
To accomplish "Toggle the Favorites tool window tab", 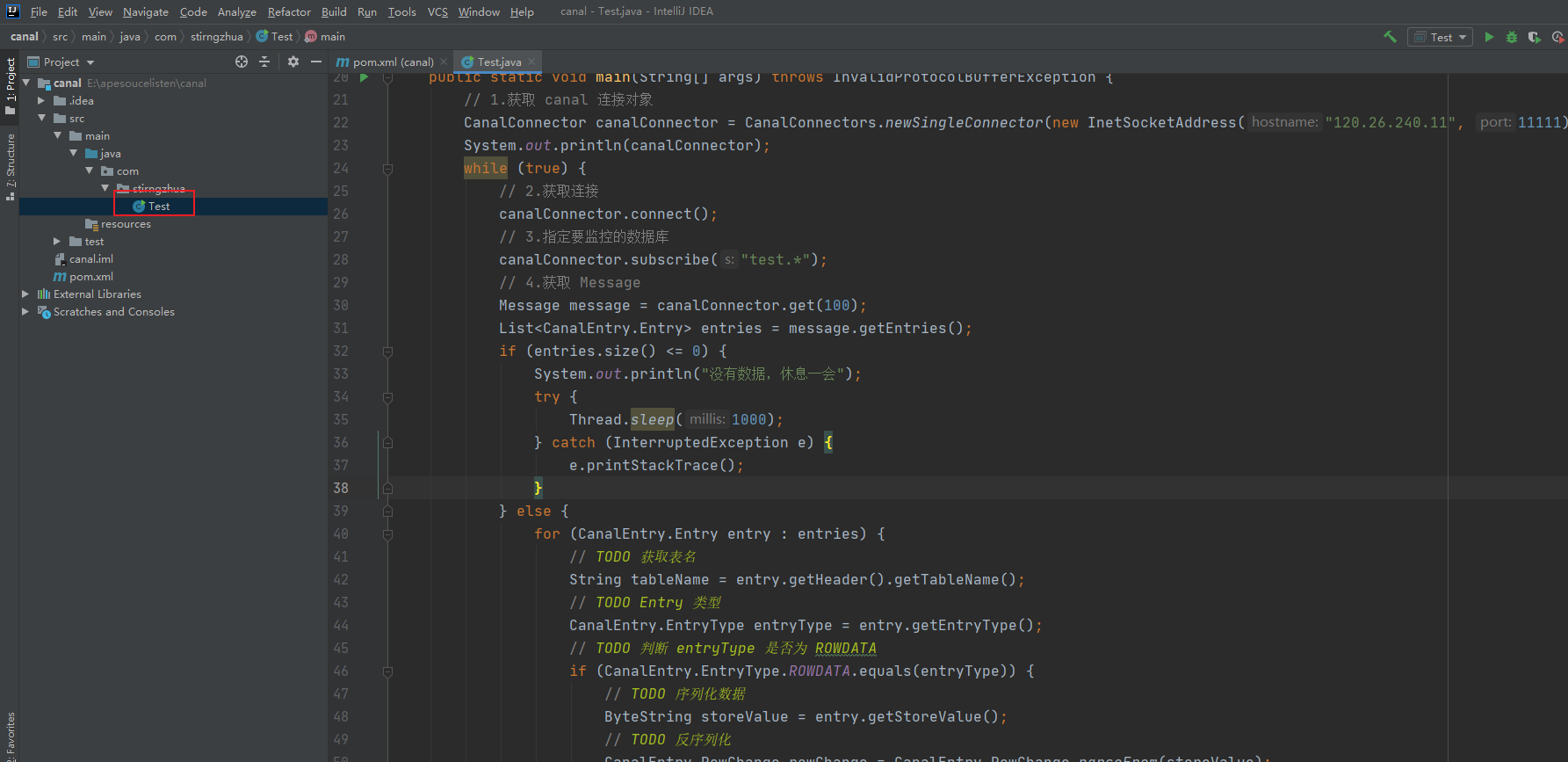I will point(11,737).
